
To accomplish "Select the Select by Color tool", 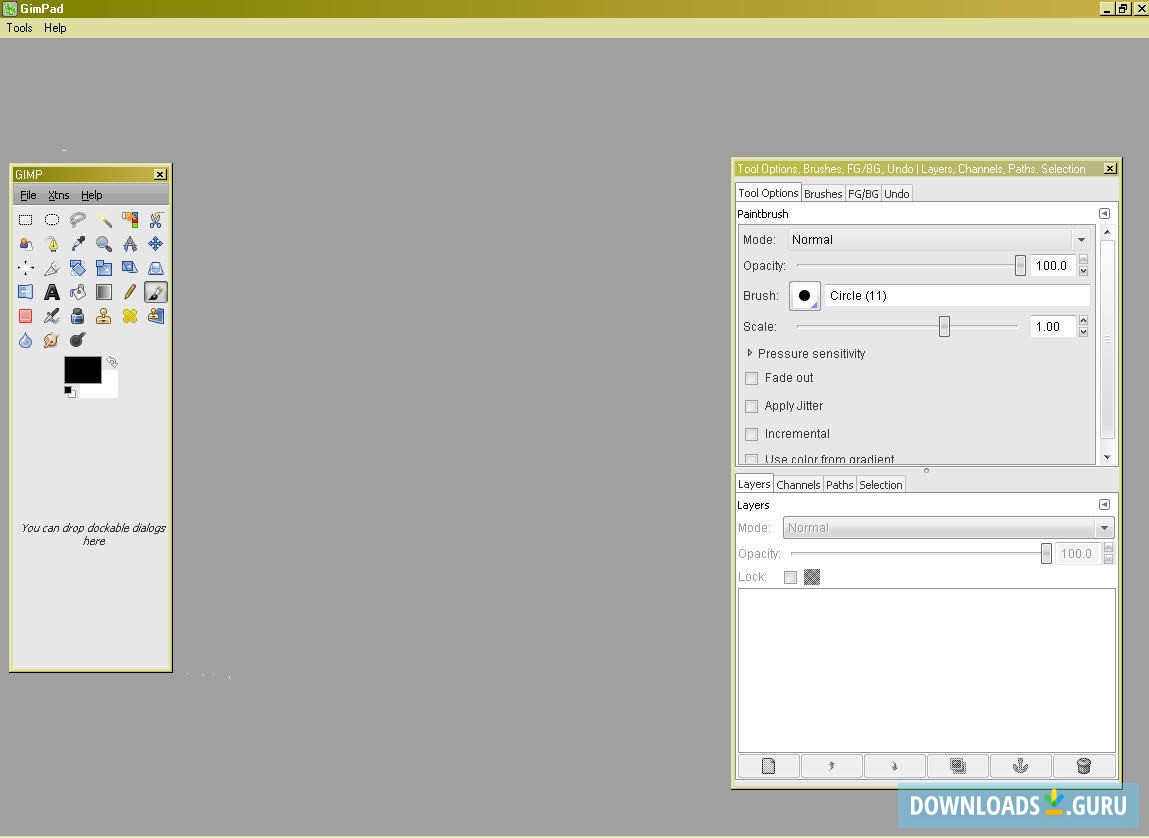I will click(130, 220).
